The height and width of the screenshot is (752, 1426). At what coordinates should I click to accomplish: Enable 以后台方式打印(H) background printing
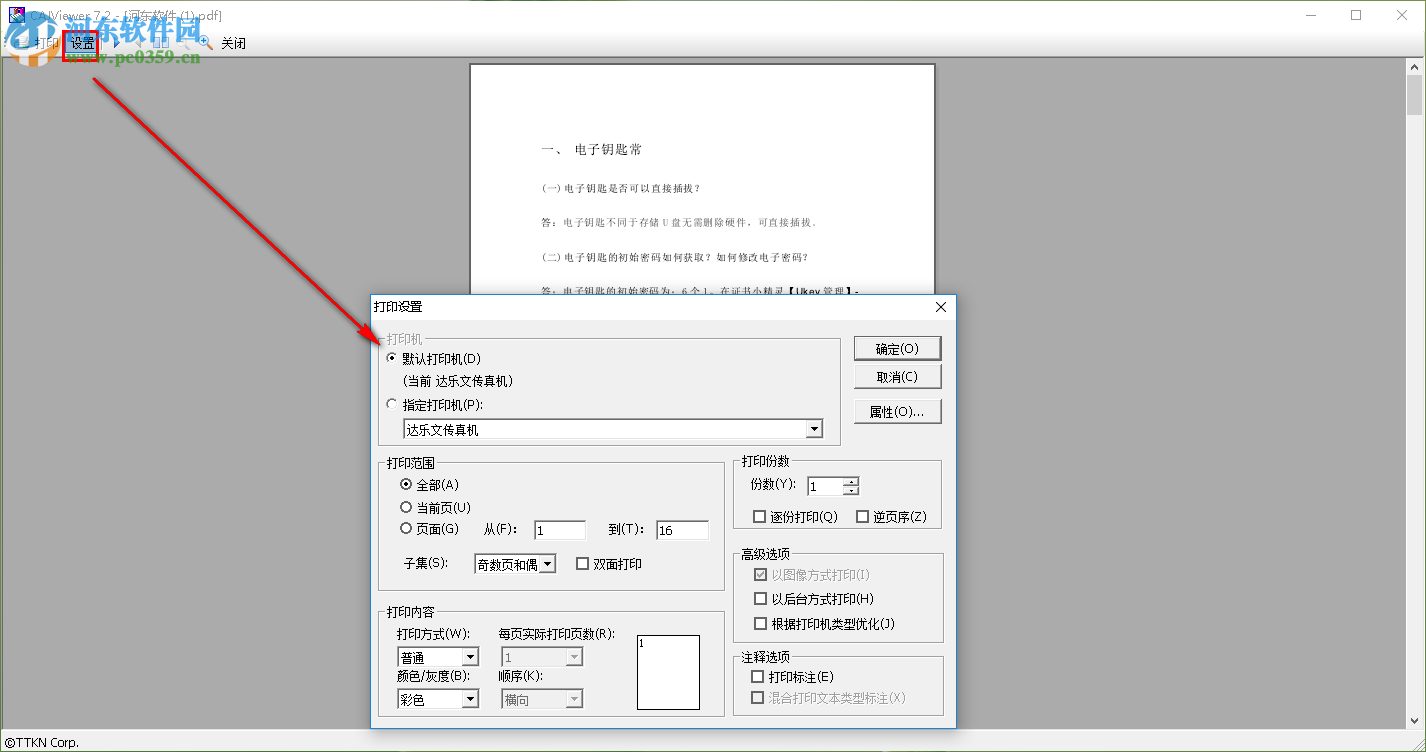point(761,597)
